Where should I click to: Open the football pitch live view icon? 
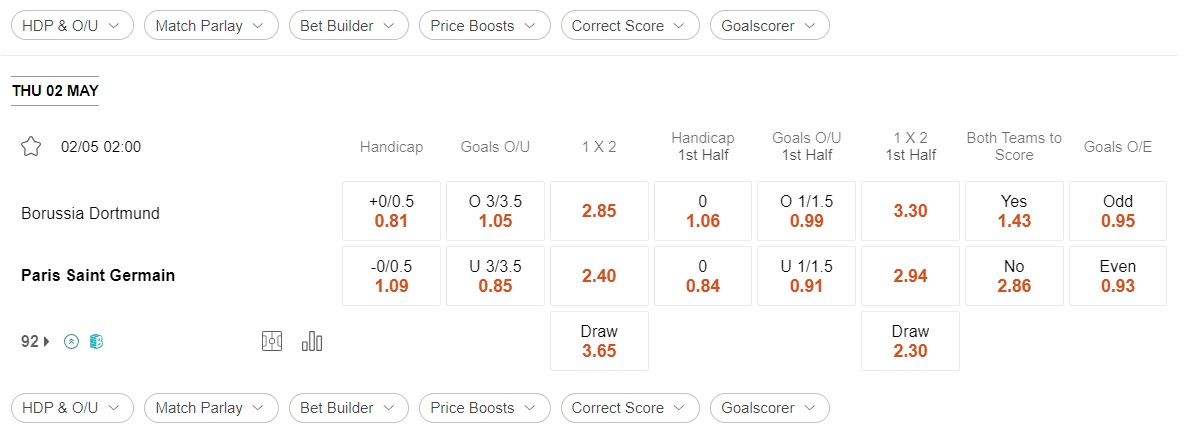(272, 342)
